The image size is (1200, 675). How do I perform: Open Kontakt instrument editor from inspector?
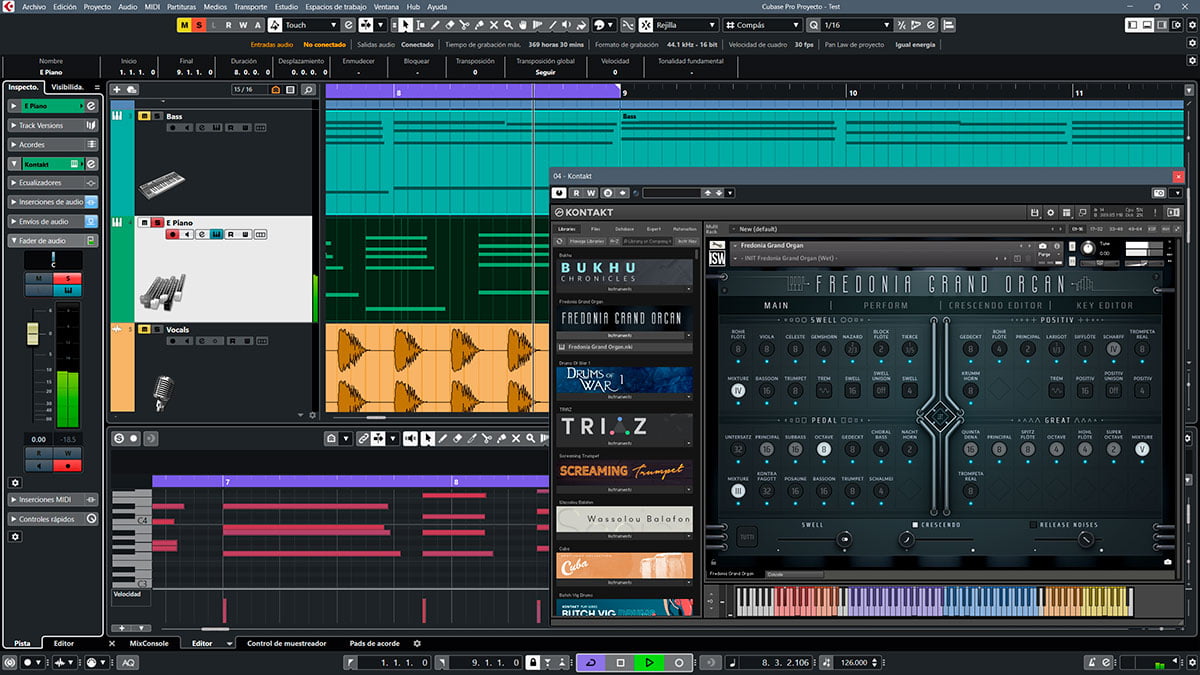[x=91, y=163]
